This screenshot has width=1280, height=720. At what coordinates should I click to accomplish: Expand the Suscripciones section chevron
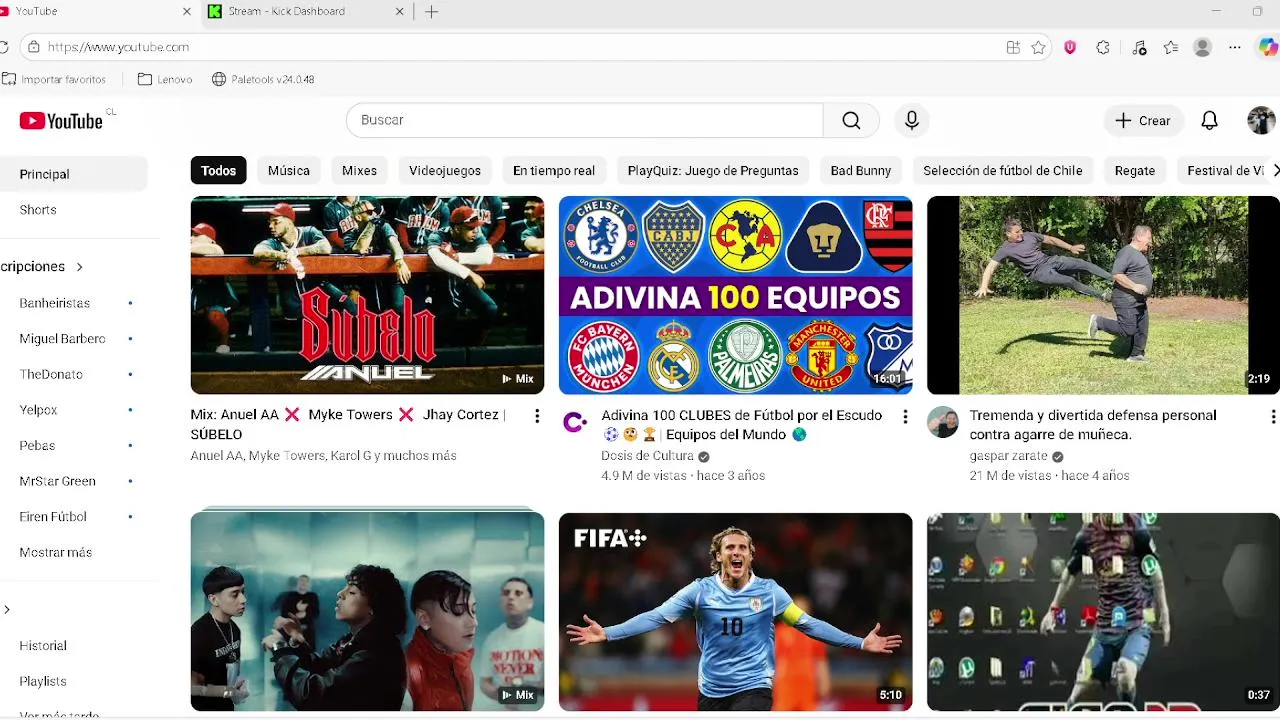pyautogui.click(x=79, y=267)
